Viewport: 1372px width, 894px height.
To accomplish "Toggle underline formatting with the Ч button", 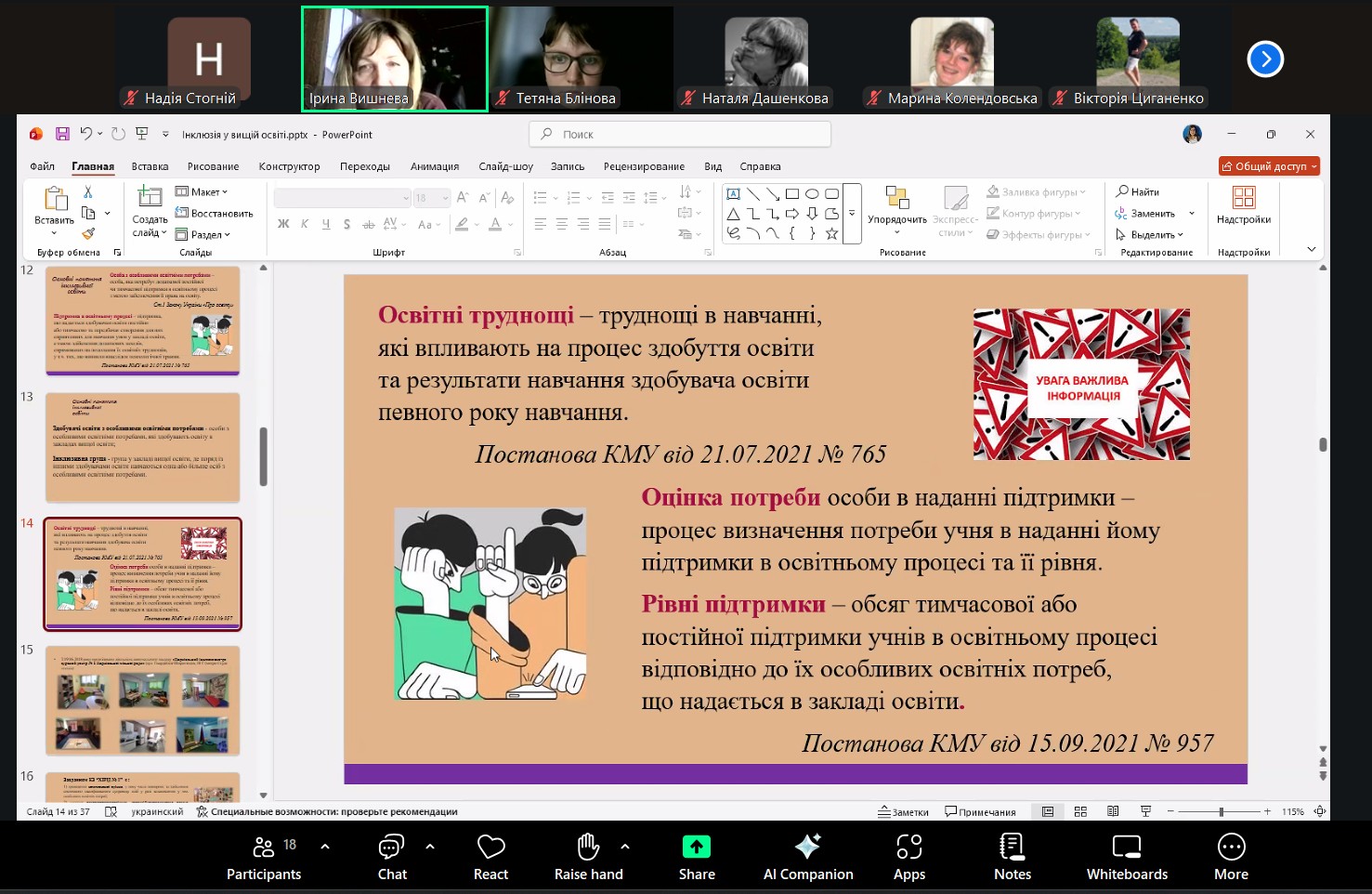I will click(325, 224).
